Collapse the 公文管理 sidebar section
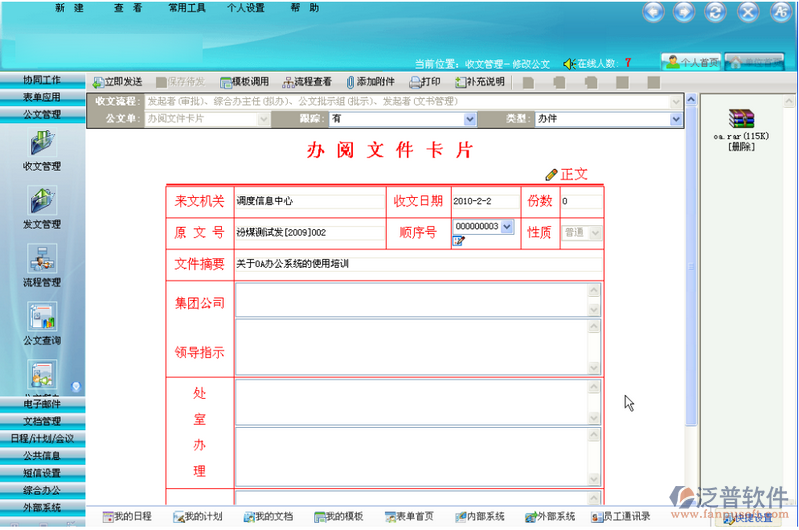This screenshot has height=530, width=799. coord(42,115)
